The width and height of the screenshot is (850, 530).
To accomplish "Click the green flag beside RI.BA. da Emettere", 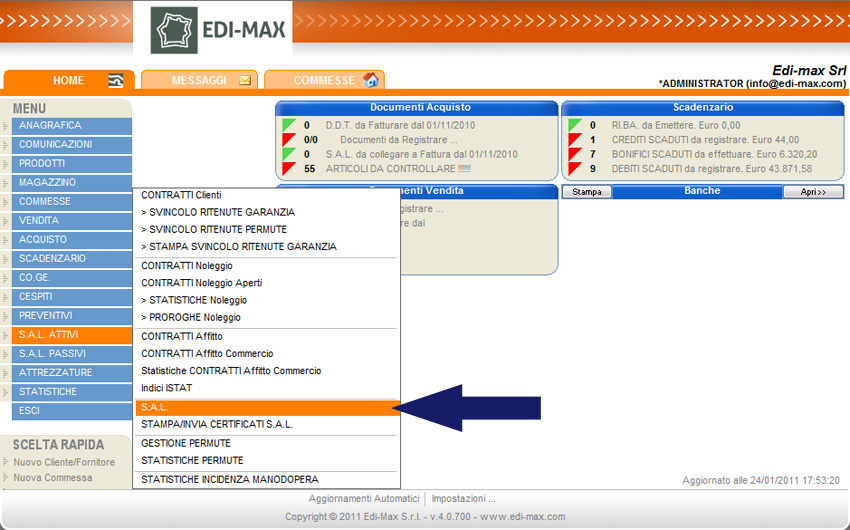I will tap(575, 125).
